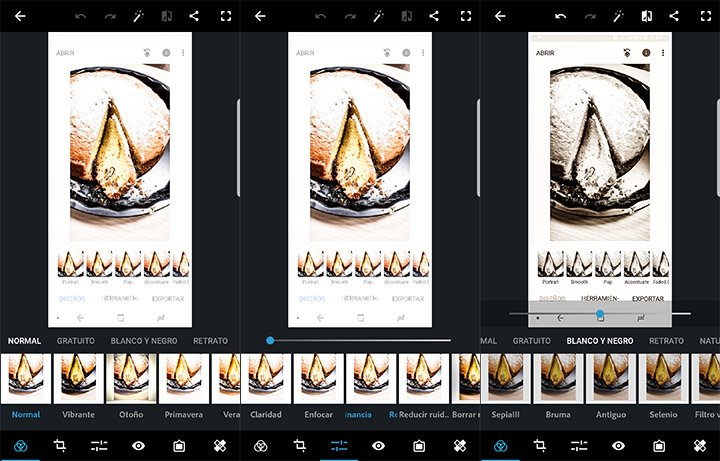The image size is (720, 461).
Task: Open the share icon in the middle panel
Action: tap(434, 16)
